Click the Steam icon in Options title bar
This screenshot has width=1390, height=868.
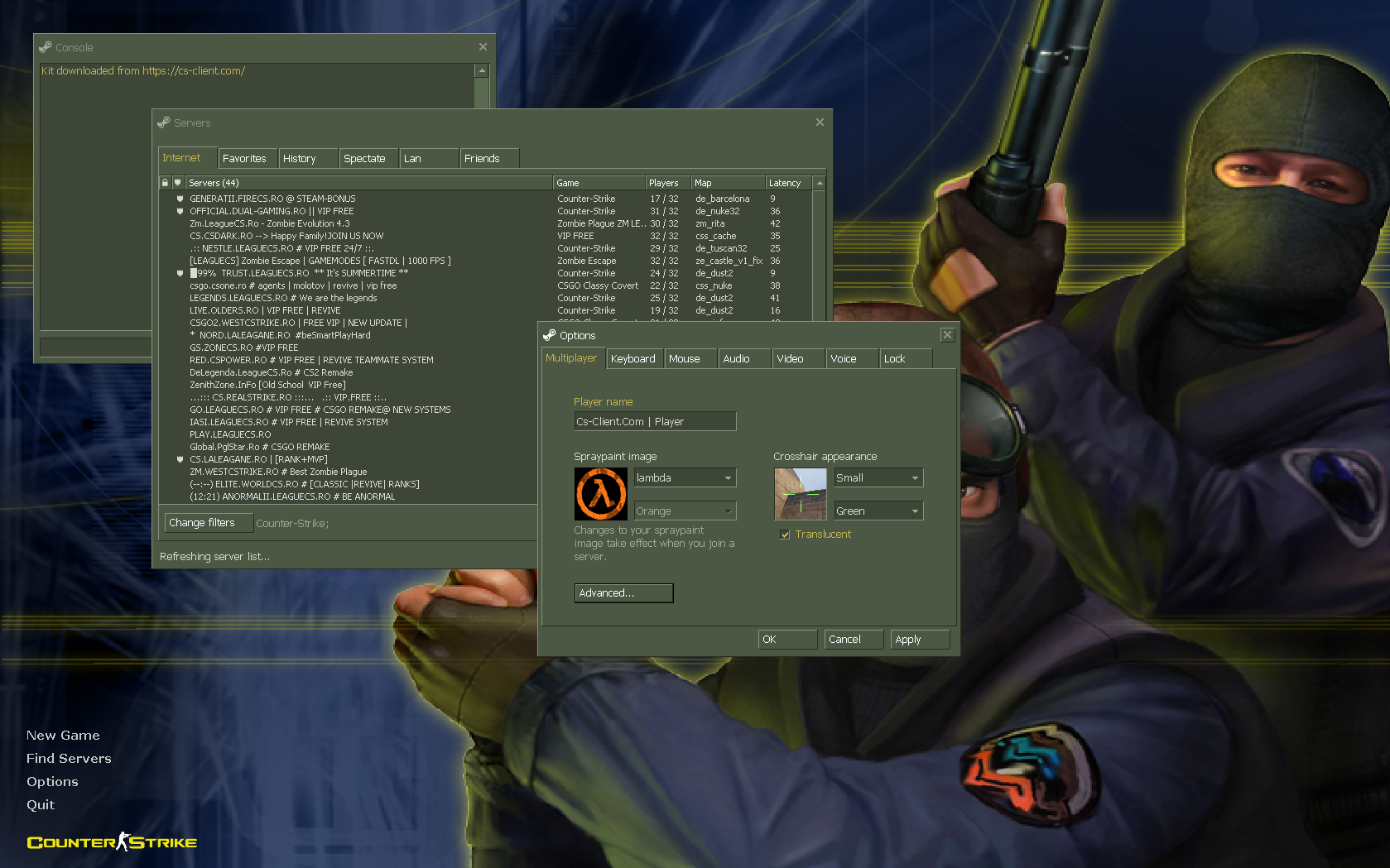pos(549,335)
